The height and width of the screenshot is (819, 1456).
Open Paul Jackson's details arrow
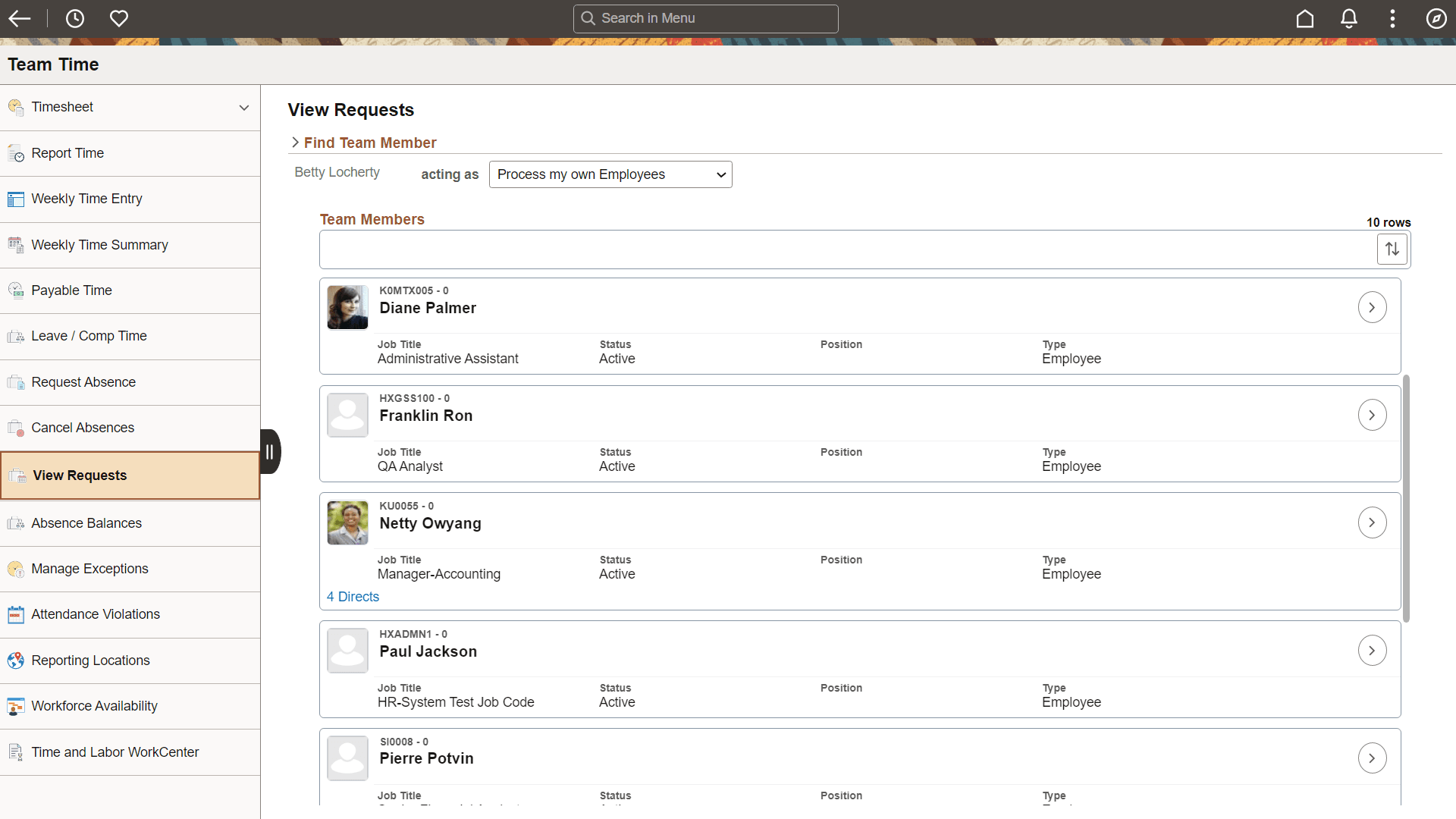point(1372,651)
